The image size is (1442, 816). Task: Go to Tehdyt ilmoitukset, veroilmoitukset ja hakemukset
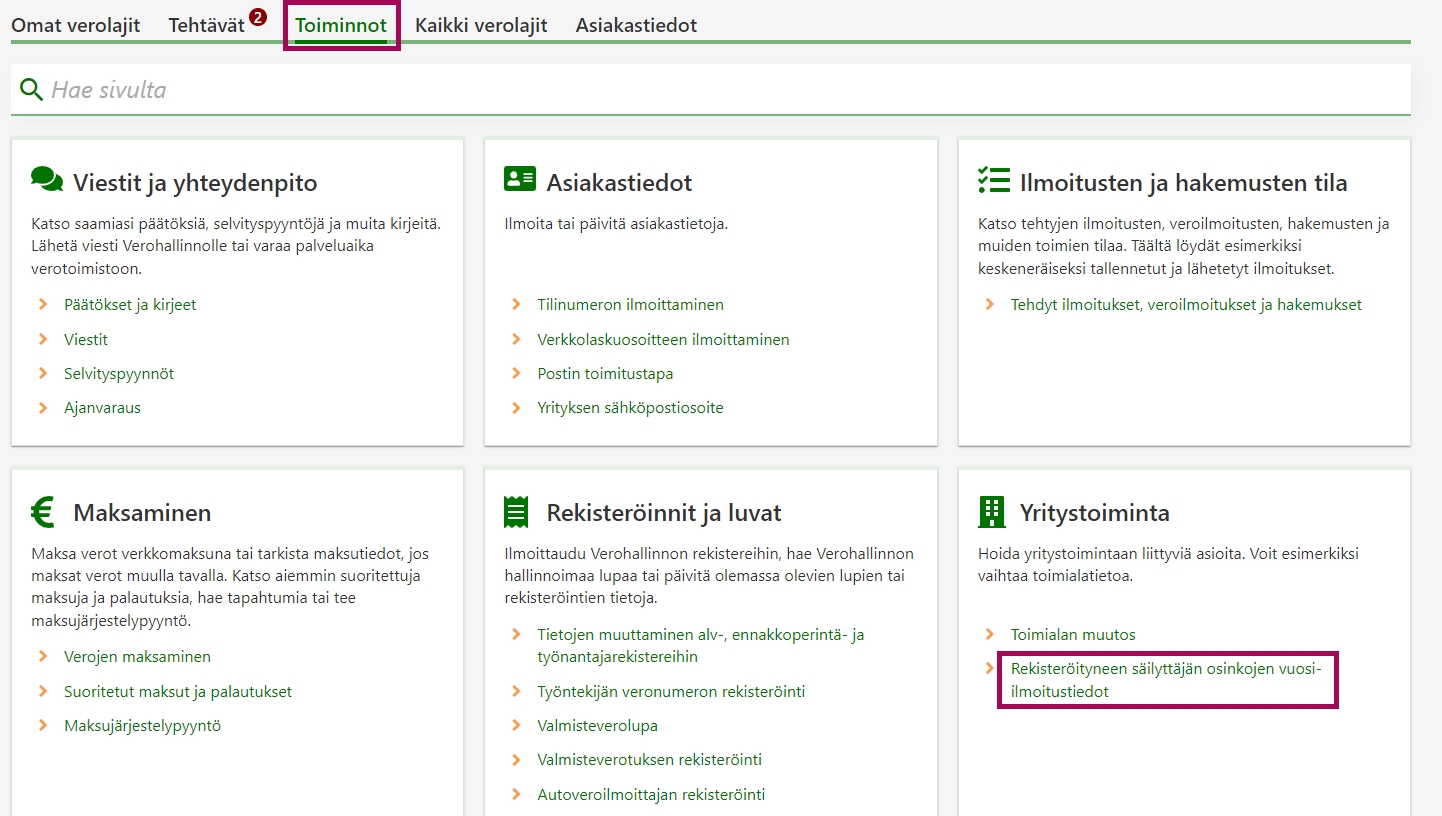coord(1186,305)
